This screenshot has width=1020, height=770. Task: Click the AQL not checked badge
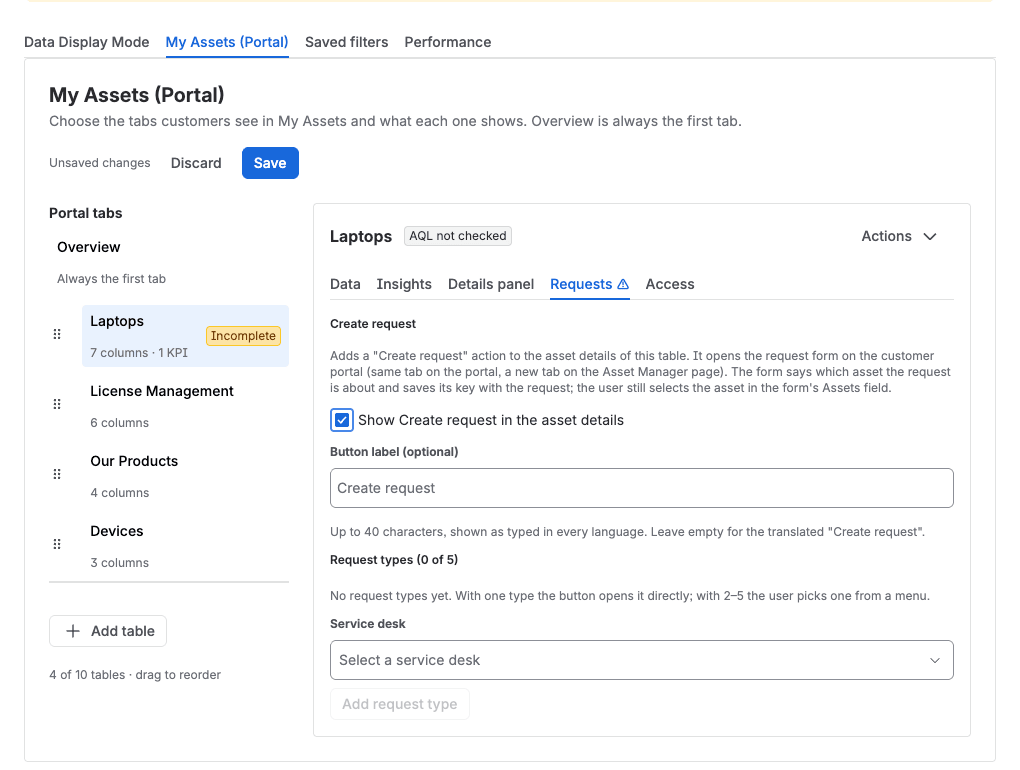click(458, 236)
